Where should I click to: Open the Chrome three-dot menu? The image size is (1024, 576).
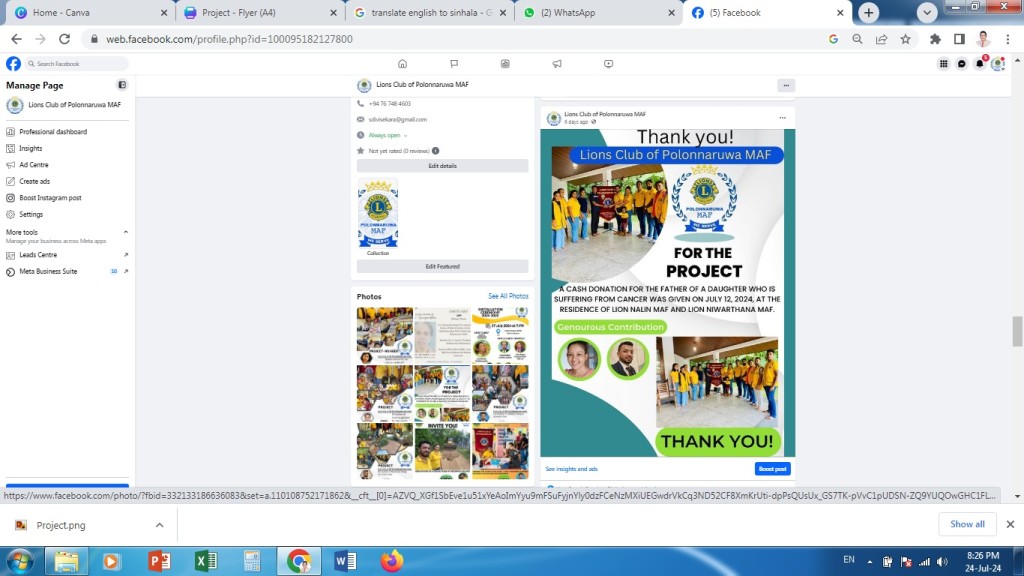(1008, 39)
